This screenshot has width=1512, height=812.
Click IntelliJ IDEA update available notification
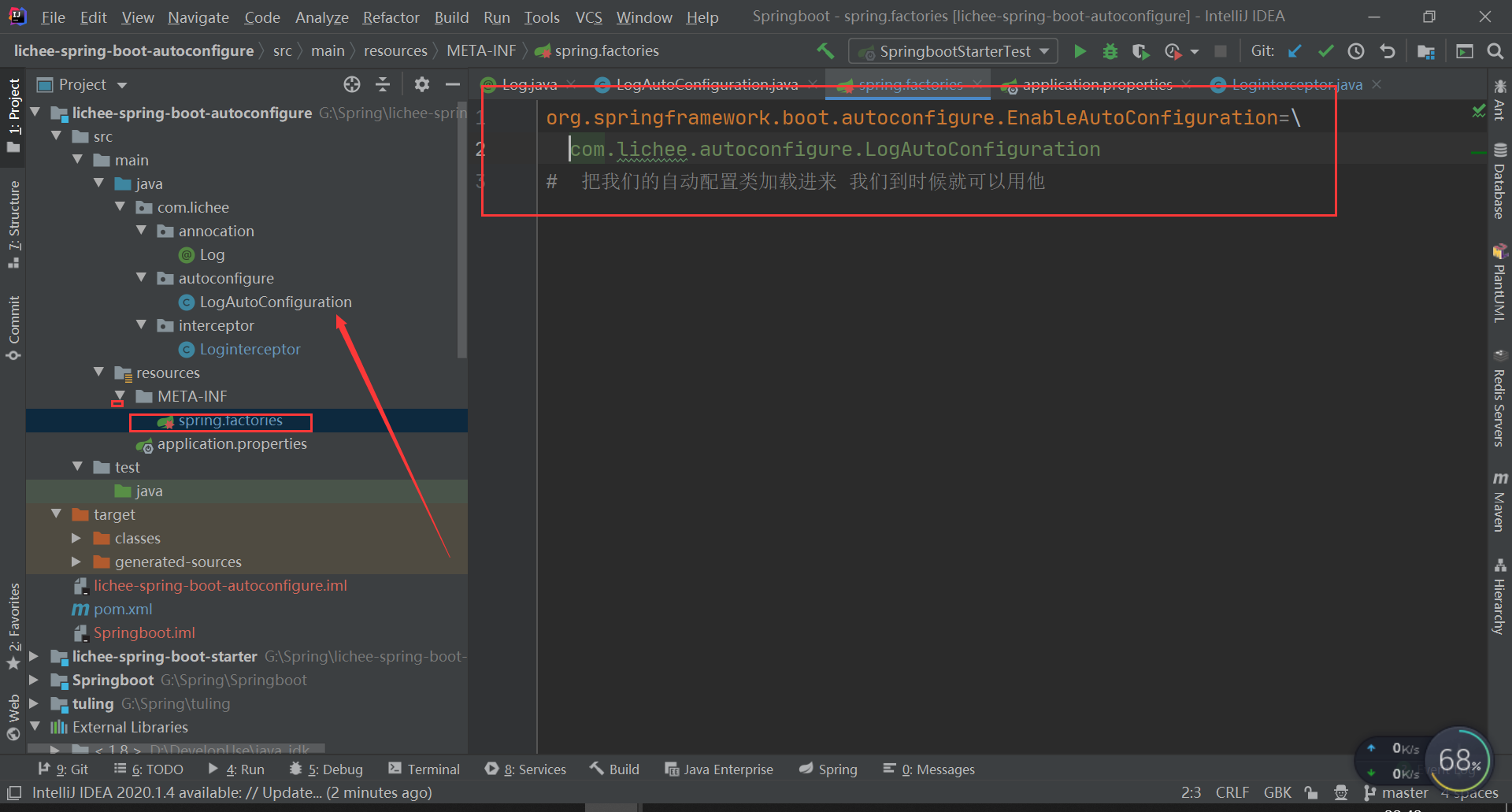click(232, 792)
